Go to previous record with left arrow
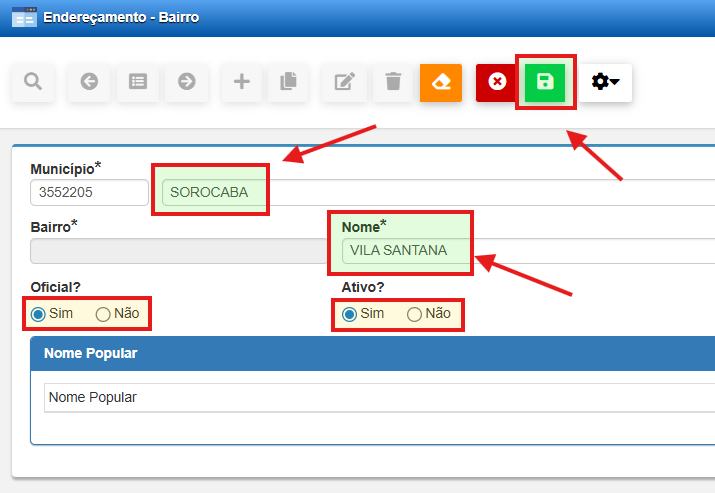Image resolution: width=715 pixels, height=493 pixels. (x=89, y=82)
